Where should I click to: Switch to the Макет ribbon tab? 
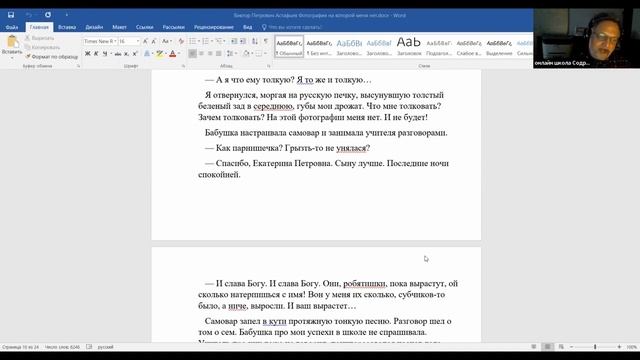(120, 27)
